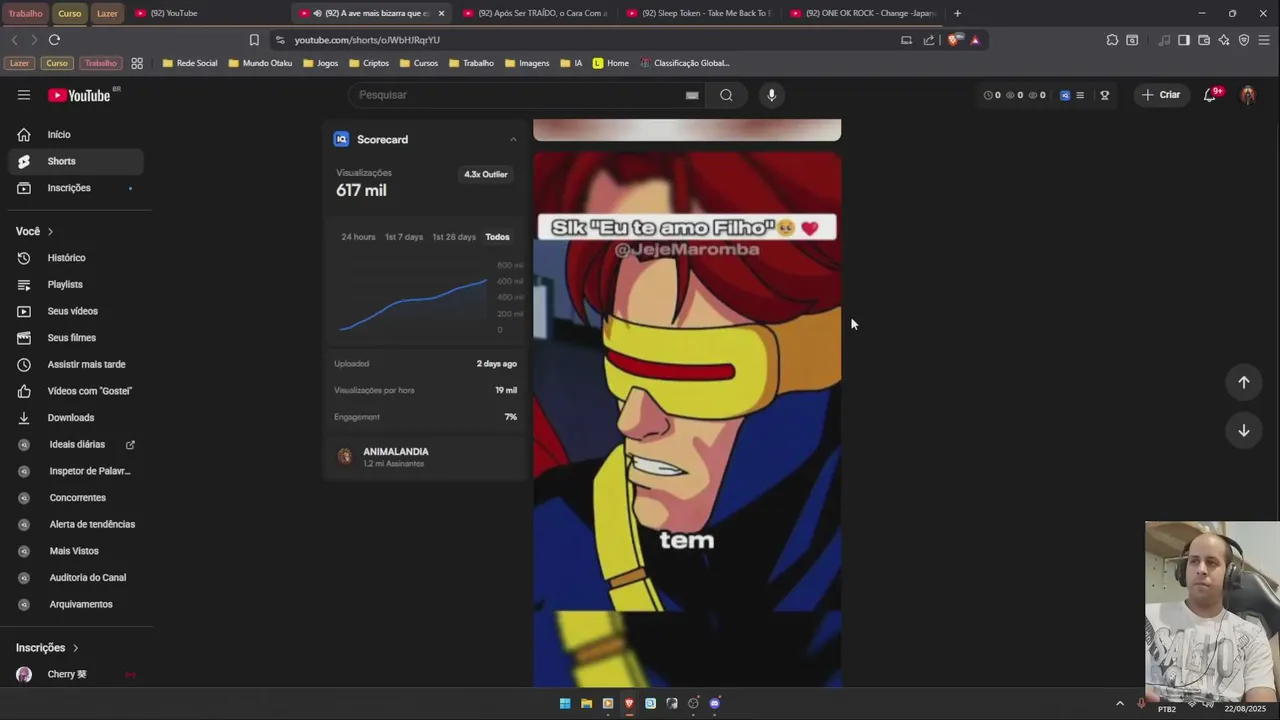1280x720 pixels.
Task: Open browser extensions puzzle icon
Action: coord(1112,40)
